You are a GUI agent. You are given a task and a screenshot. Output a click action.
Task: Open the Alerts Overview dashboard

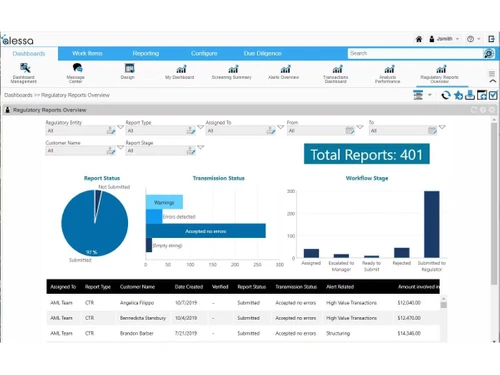(x=284, y=72)
